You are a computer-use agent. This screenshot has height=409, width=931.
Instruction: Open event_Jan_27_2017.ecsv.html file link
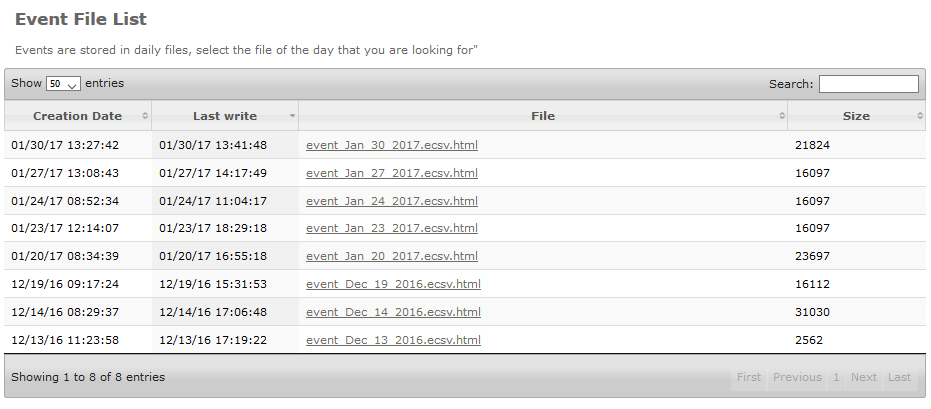(392, 173)
